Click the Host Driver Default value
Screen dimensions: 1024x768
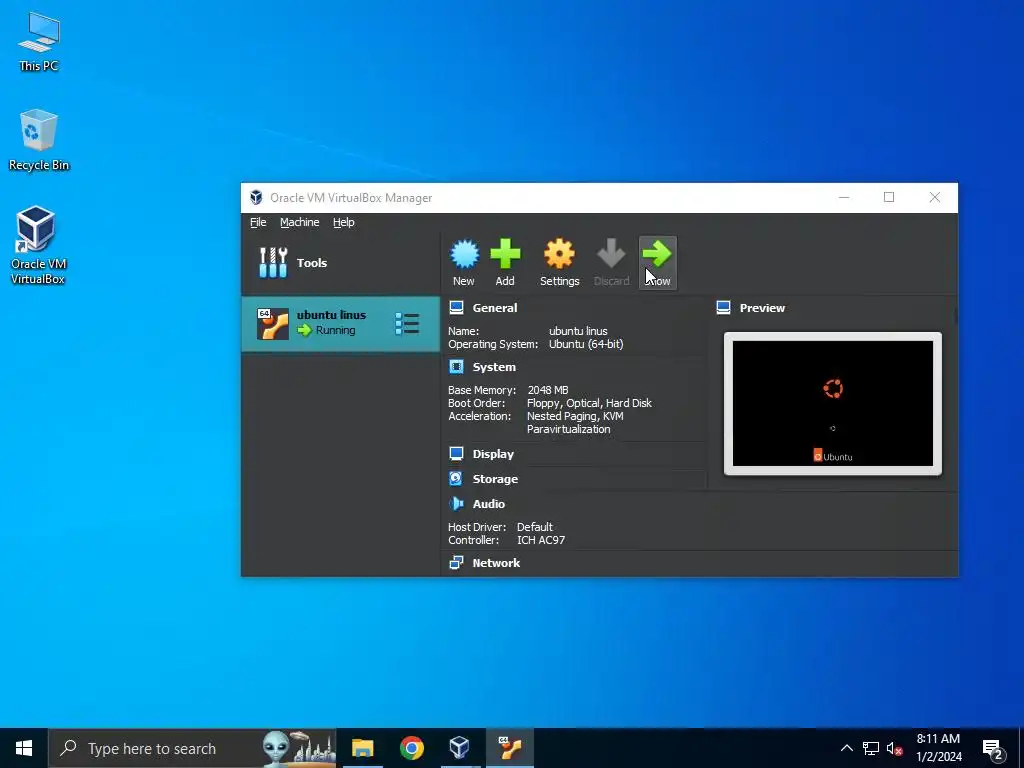pyautogui.click(x=534, y=527)
